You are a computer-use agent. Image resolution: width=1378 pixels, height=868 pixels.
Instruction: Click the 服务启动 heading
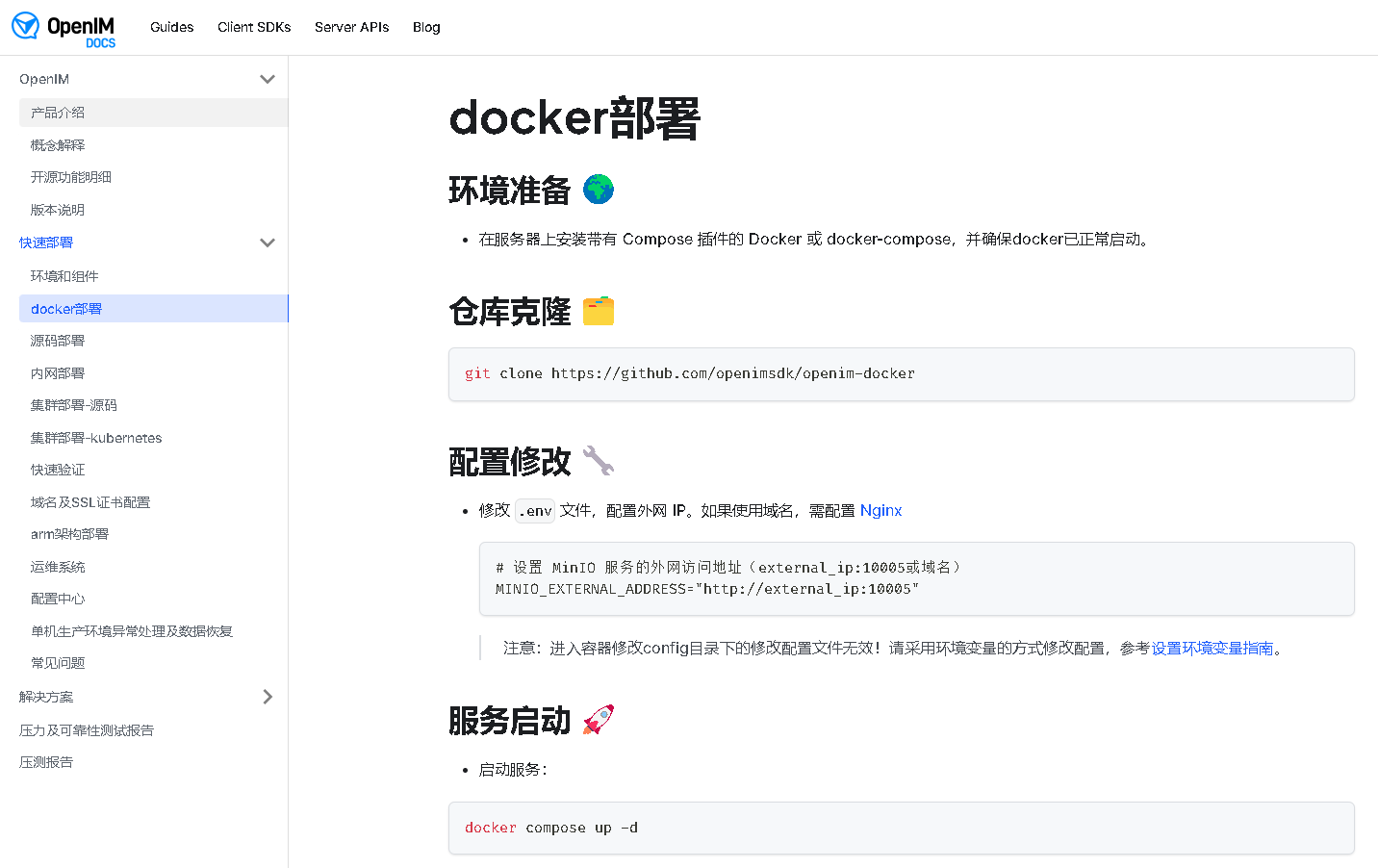(510, 721)
